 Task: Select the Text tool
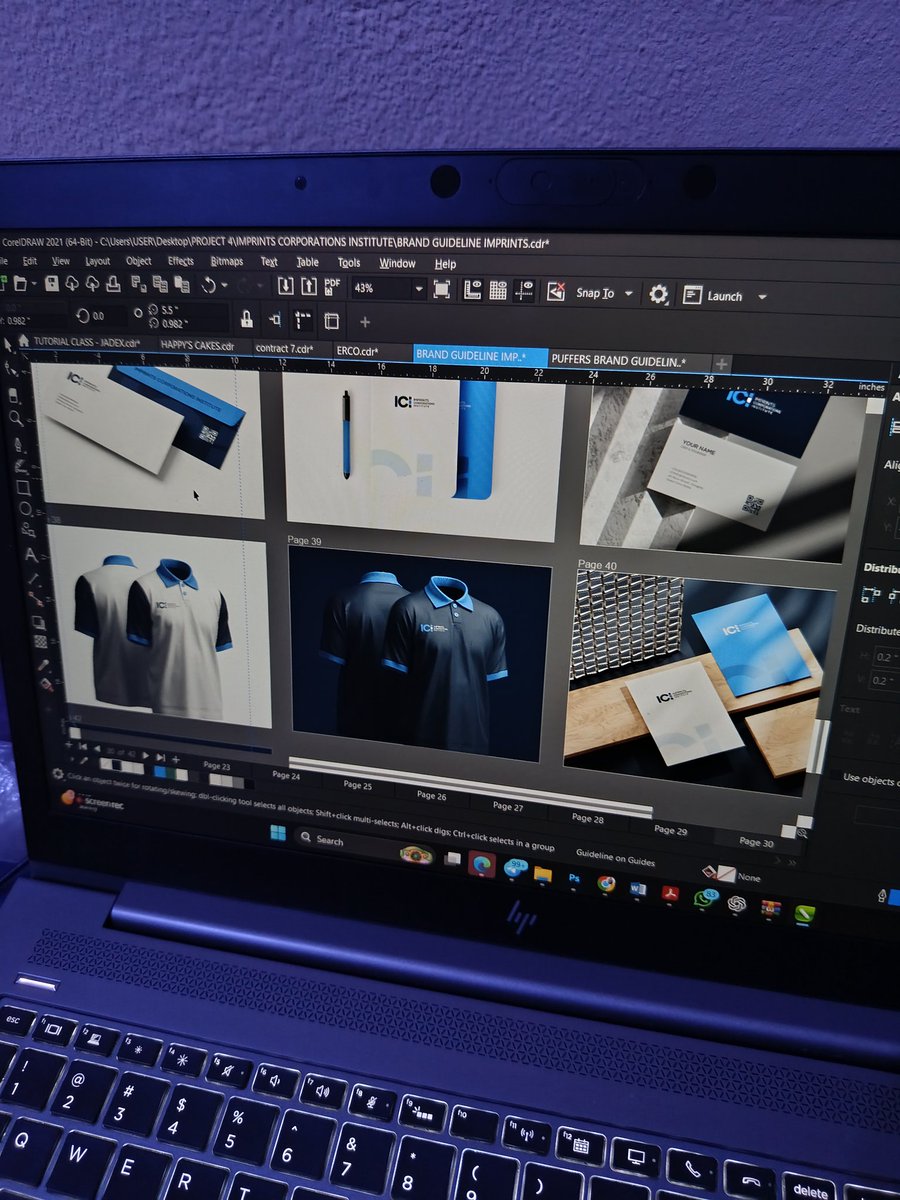coord(31,555)
